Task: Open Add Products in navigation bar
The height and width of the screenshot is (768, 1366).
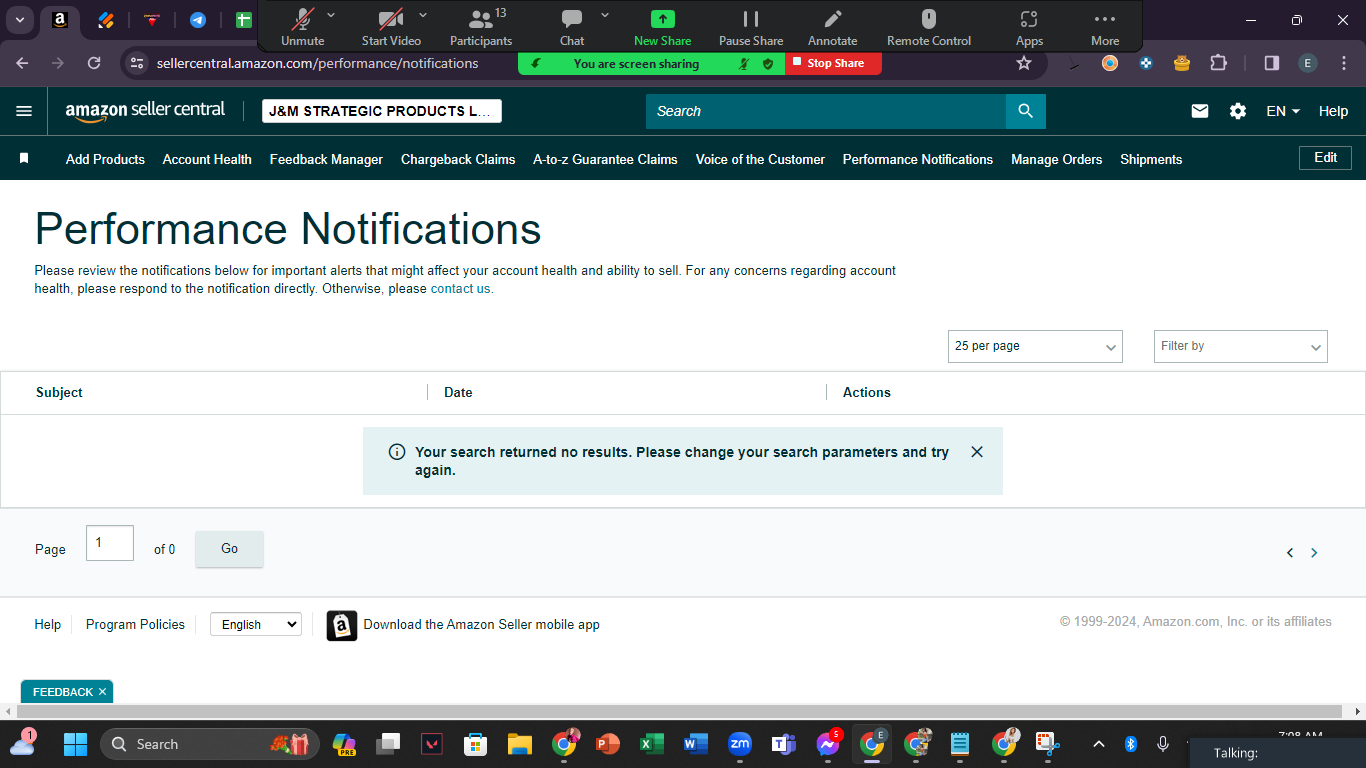Action: pyautogui.click(x=105, y=159)
